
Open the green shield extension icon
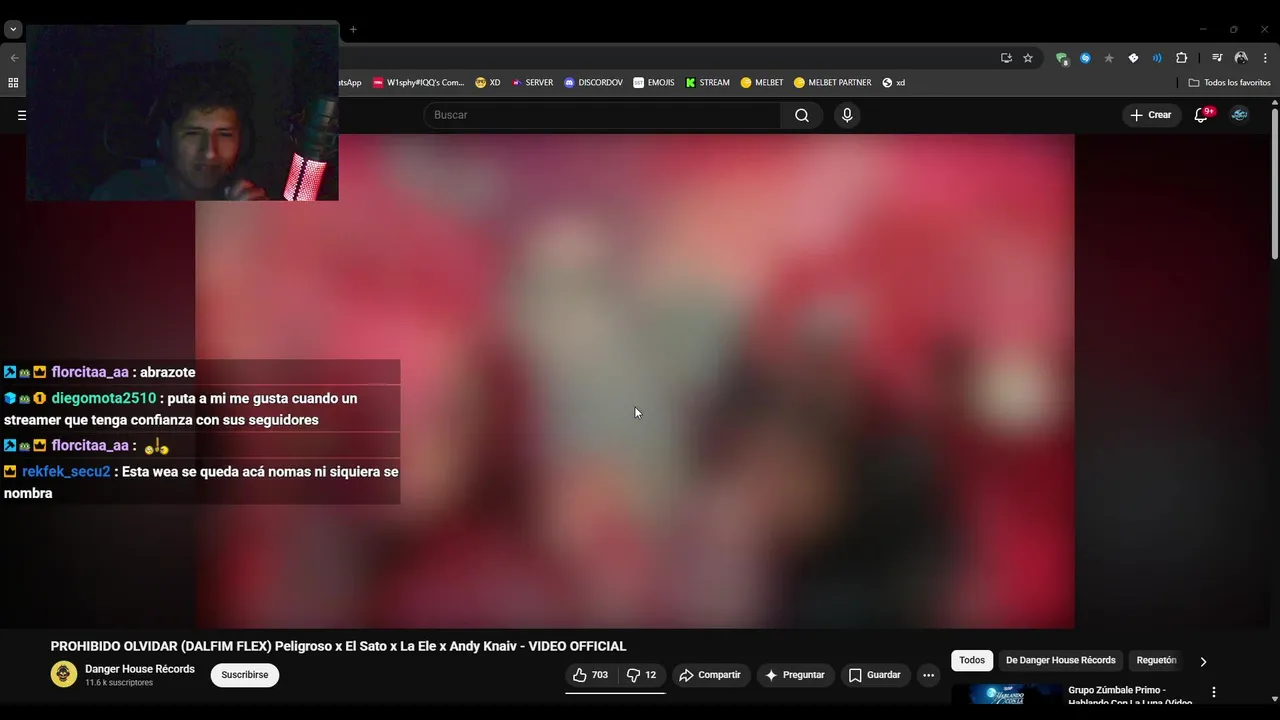[x=1061, y=58]
